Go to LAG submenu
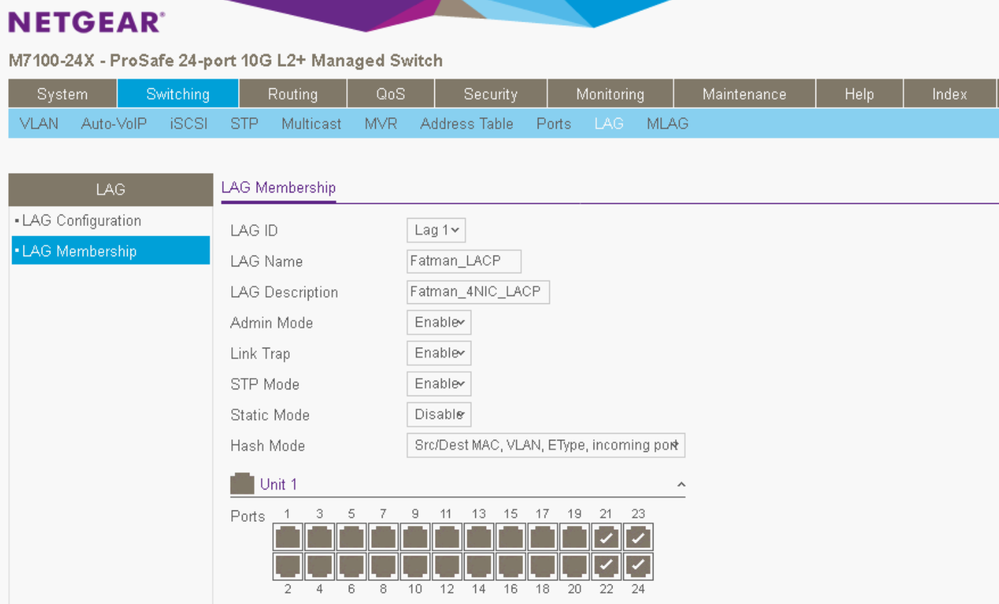Viewport: 999px width, 604px height. coord(608,124)
